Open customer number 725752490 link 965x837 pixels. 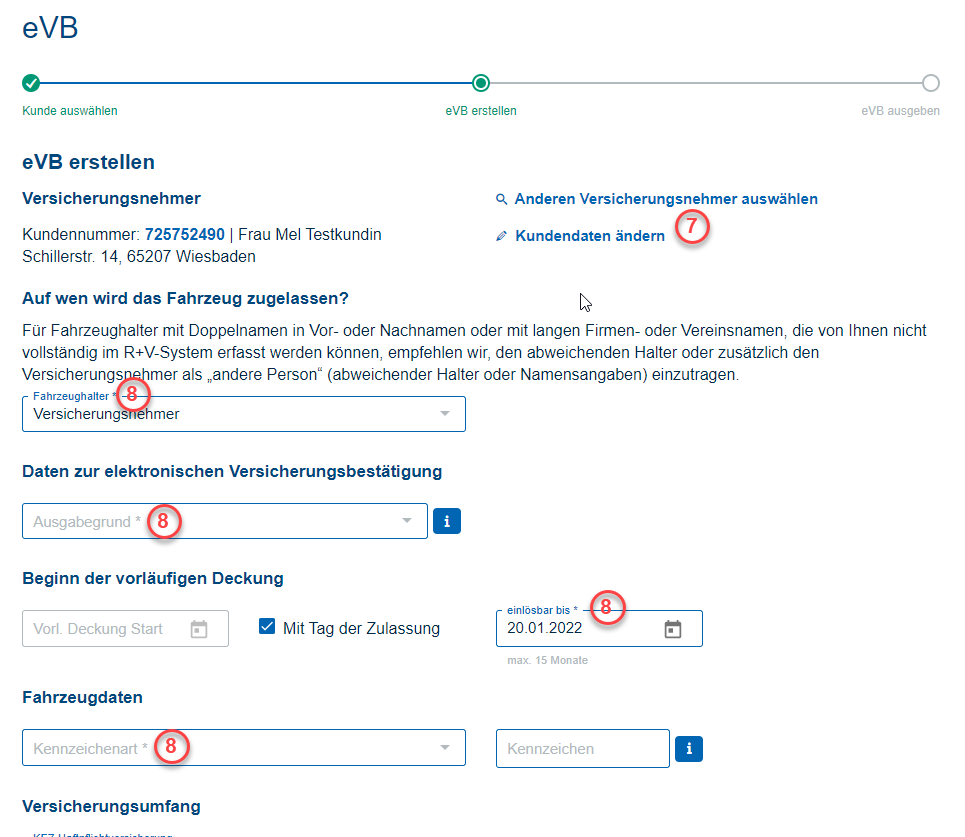pyautogui.click(x=185, y=235)
